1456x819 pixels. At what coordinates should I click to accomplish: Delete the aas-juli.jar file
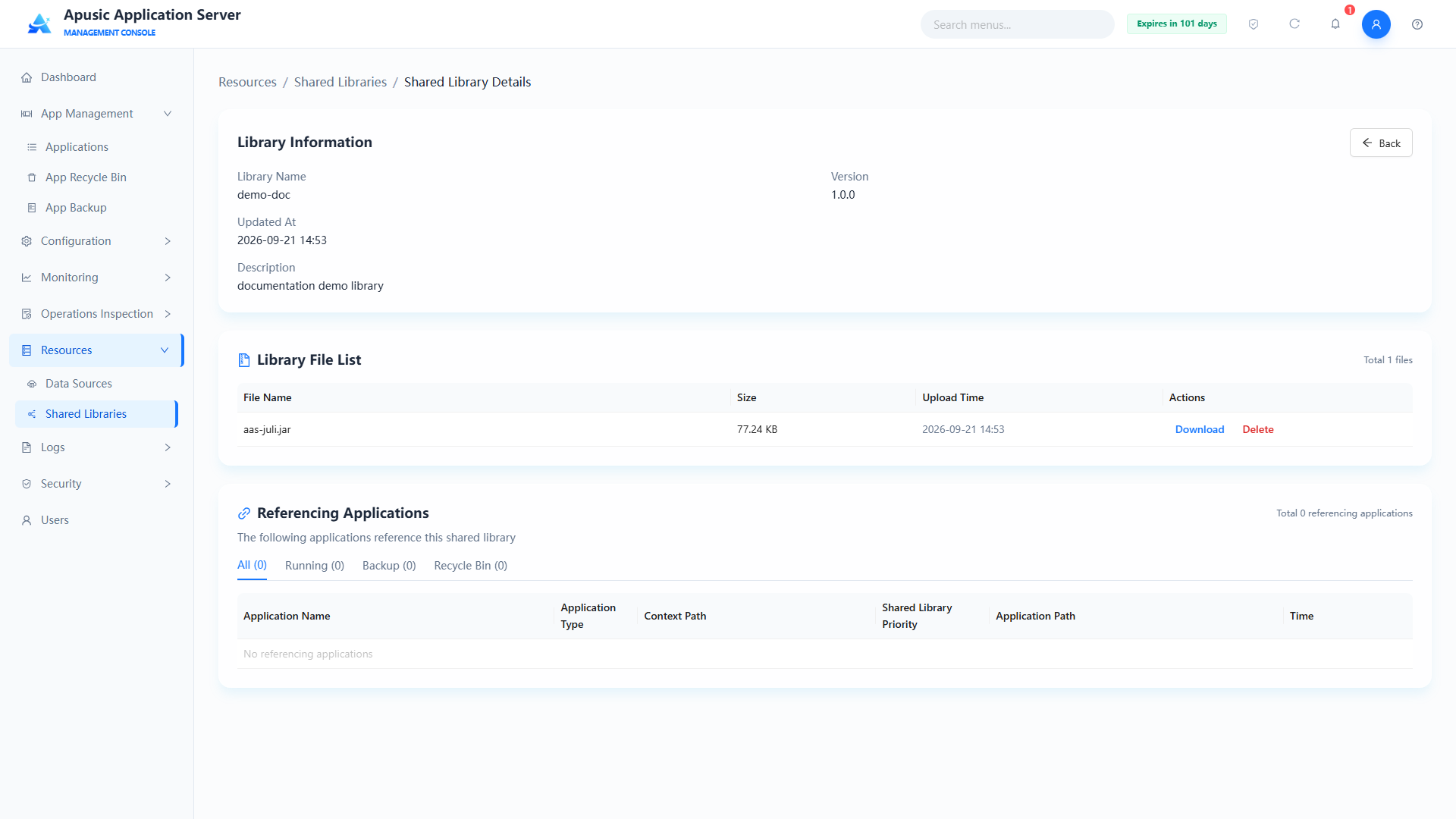[1258, 429]
